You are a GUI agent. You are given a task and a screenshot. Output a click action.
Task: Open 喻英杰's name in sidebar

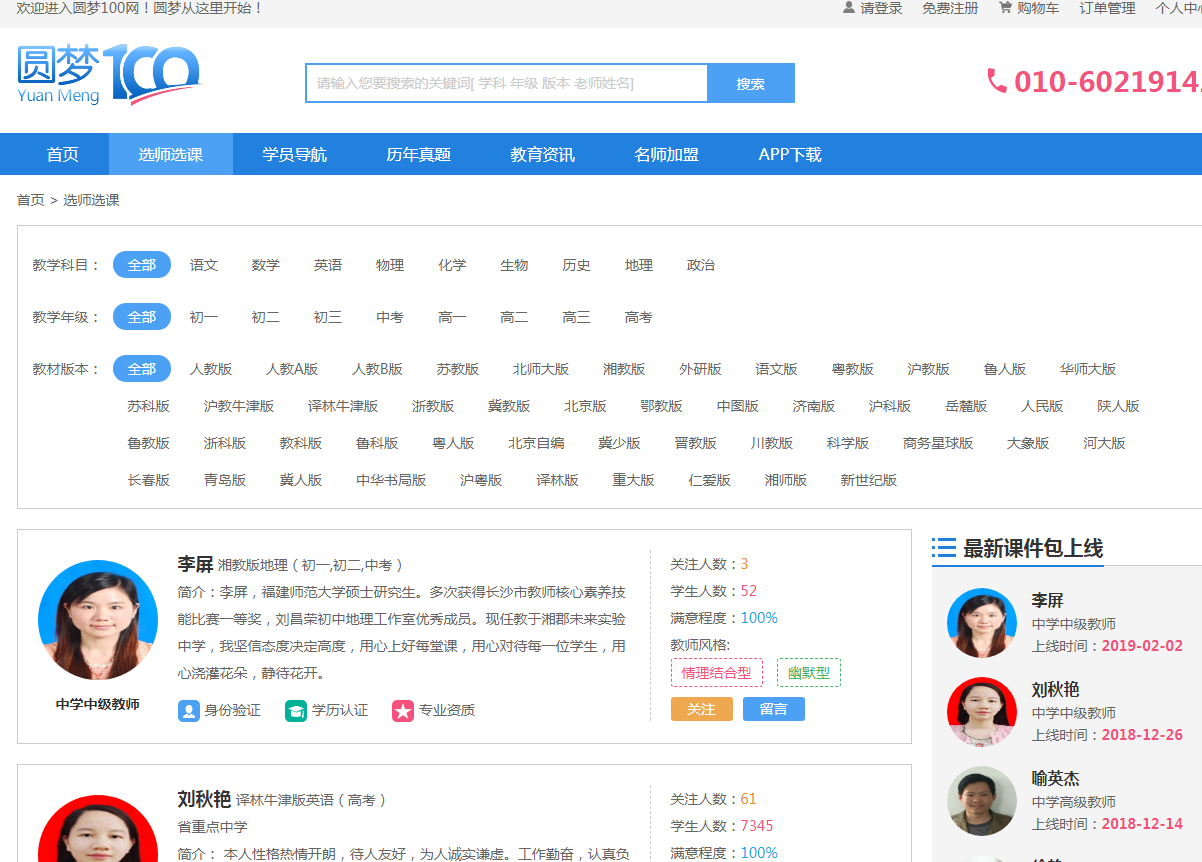coord(1055,778)
